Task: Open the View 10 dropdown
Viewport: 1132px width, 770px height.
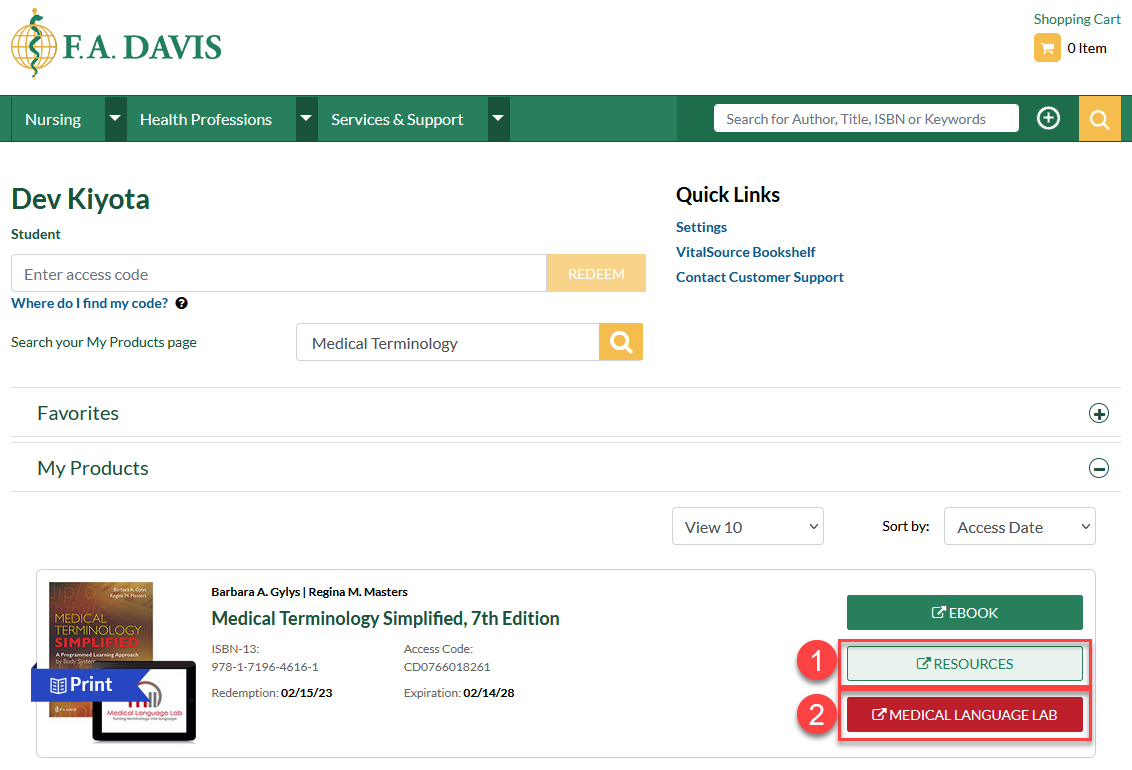Action: tap(748, 527)
